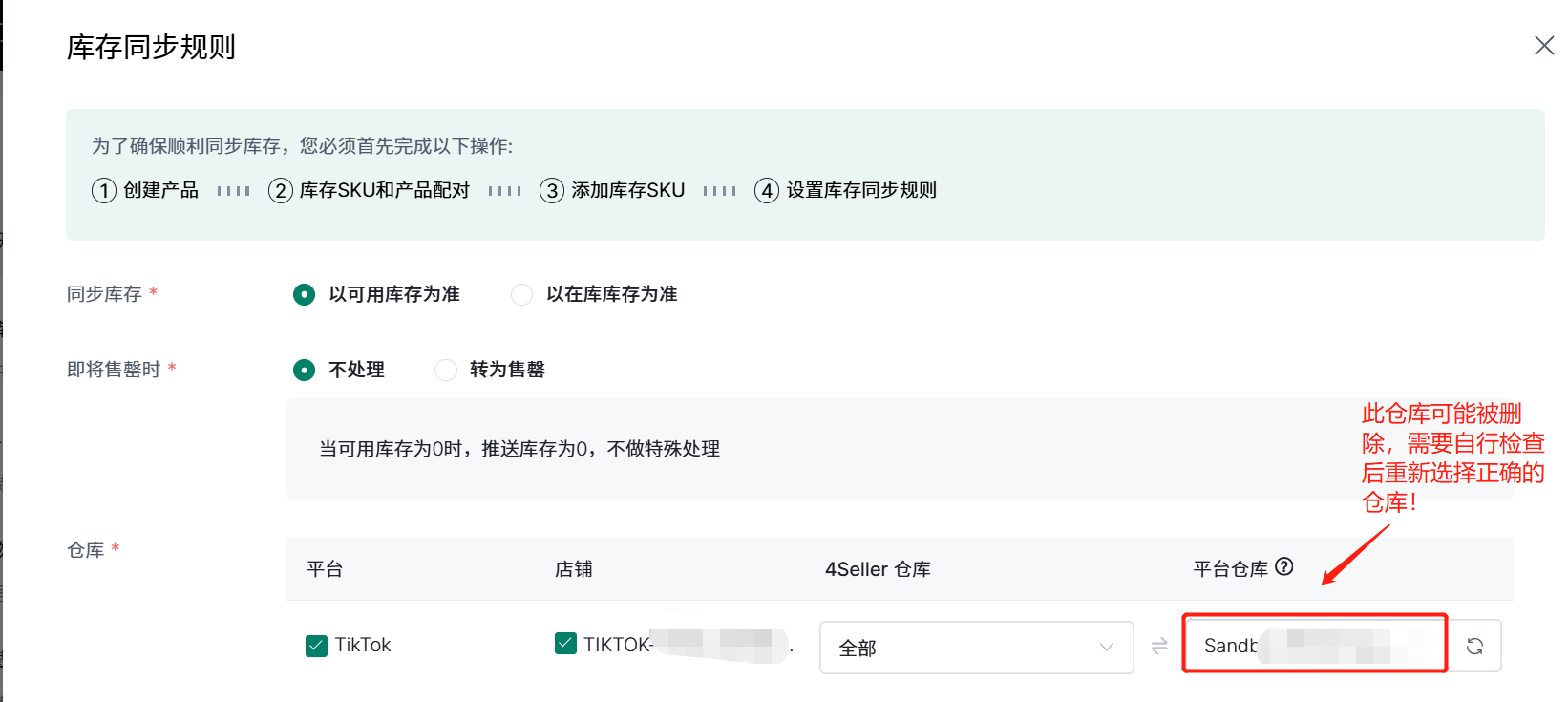Open the platform warehouse selector showing Sandb

click(x=1314, y=646)
